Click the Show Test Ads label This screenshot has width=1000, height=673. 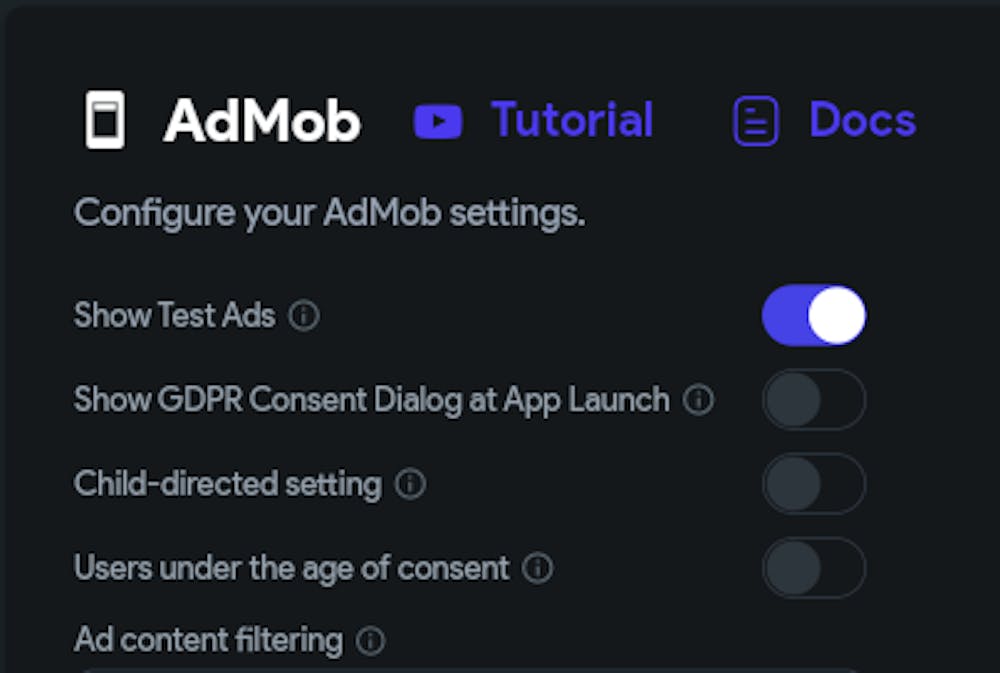point(174,316)
